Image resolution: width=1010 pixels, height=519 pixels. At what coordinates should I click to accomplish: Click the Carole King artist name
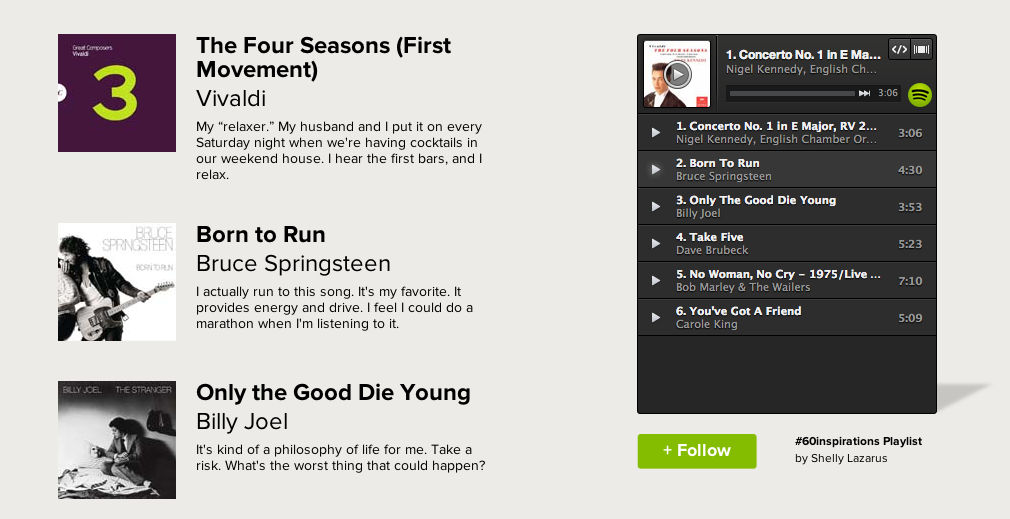[707, 324]
